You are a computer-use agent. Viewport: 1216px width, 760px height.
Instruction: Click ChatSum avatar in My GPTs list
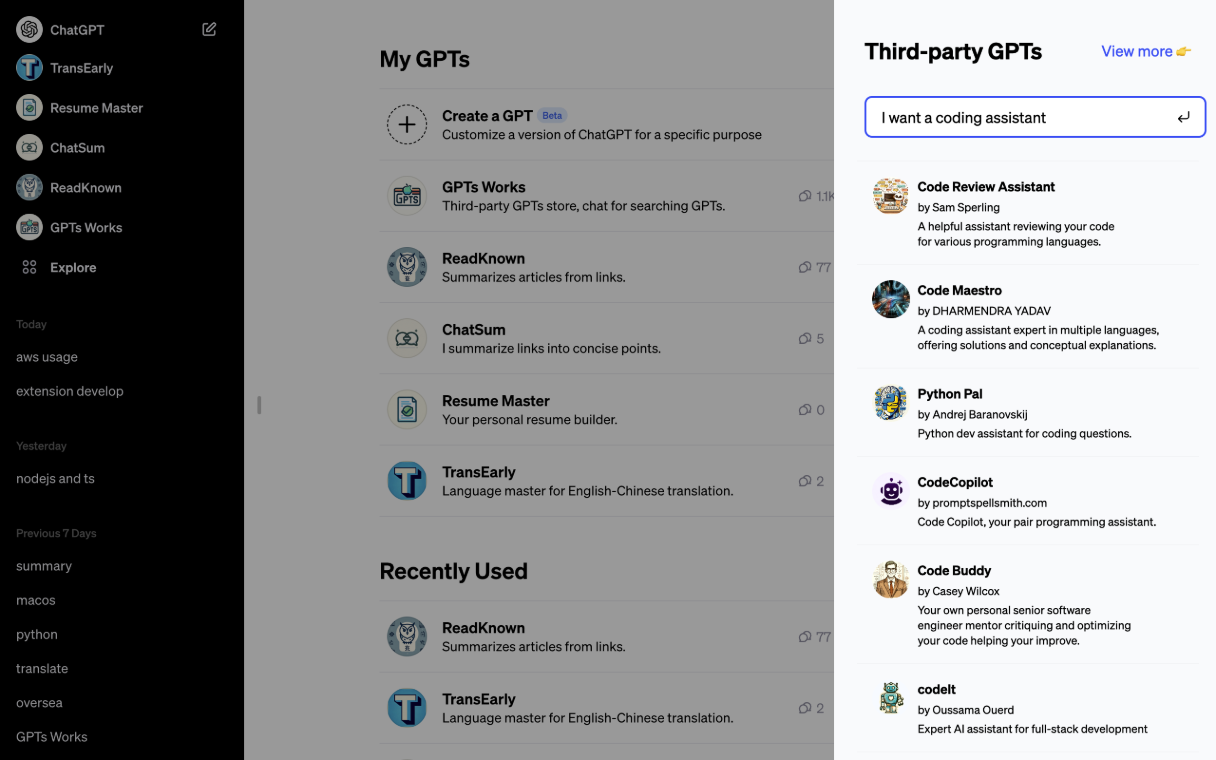tap(407, 338)
